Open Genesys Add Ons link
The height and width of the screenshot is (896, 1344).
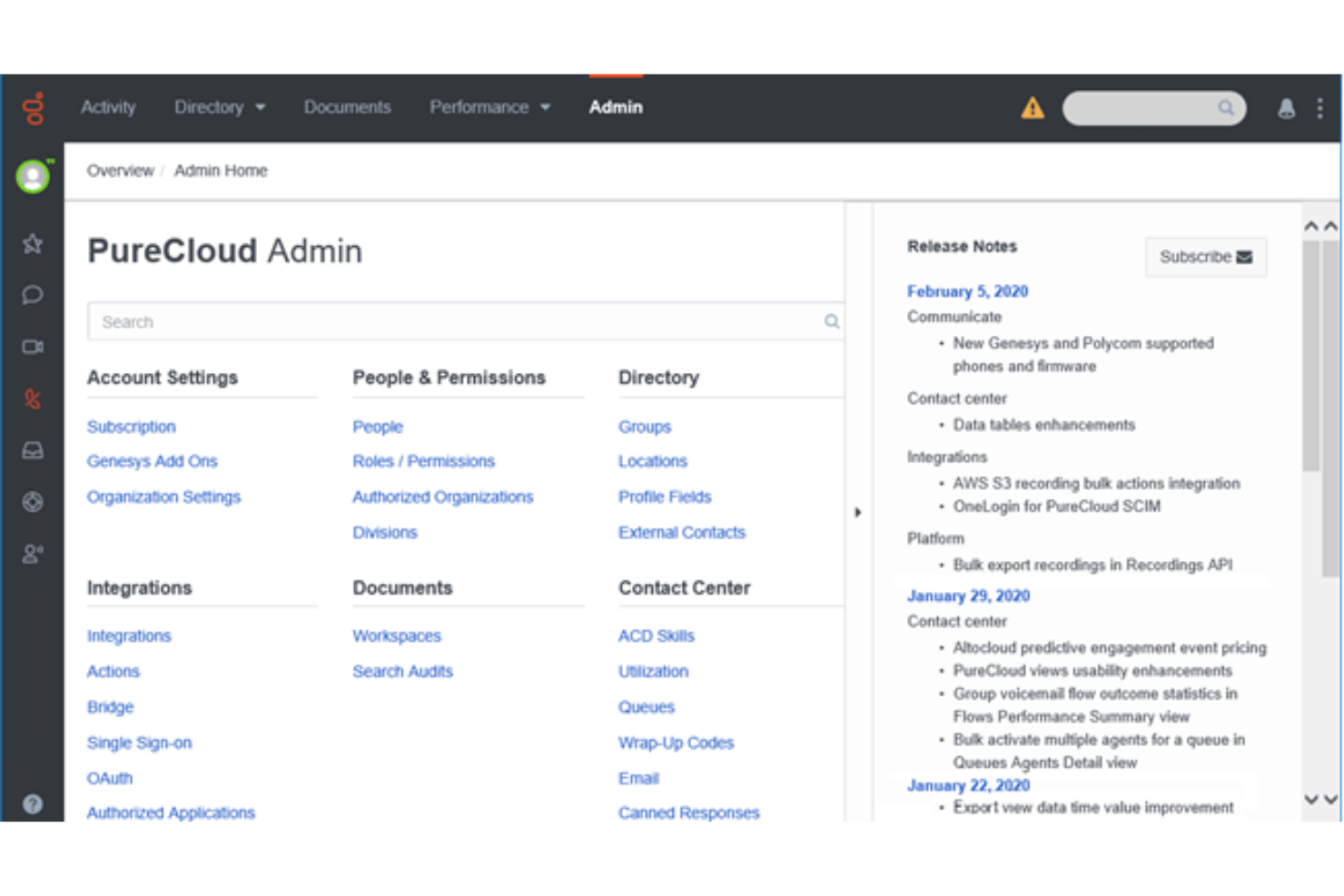click(x=153, y=461)
